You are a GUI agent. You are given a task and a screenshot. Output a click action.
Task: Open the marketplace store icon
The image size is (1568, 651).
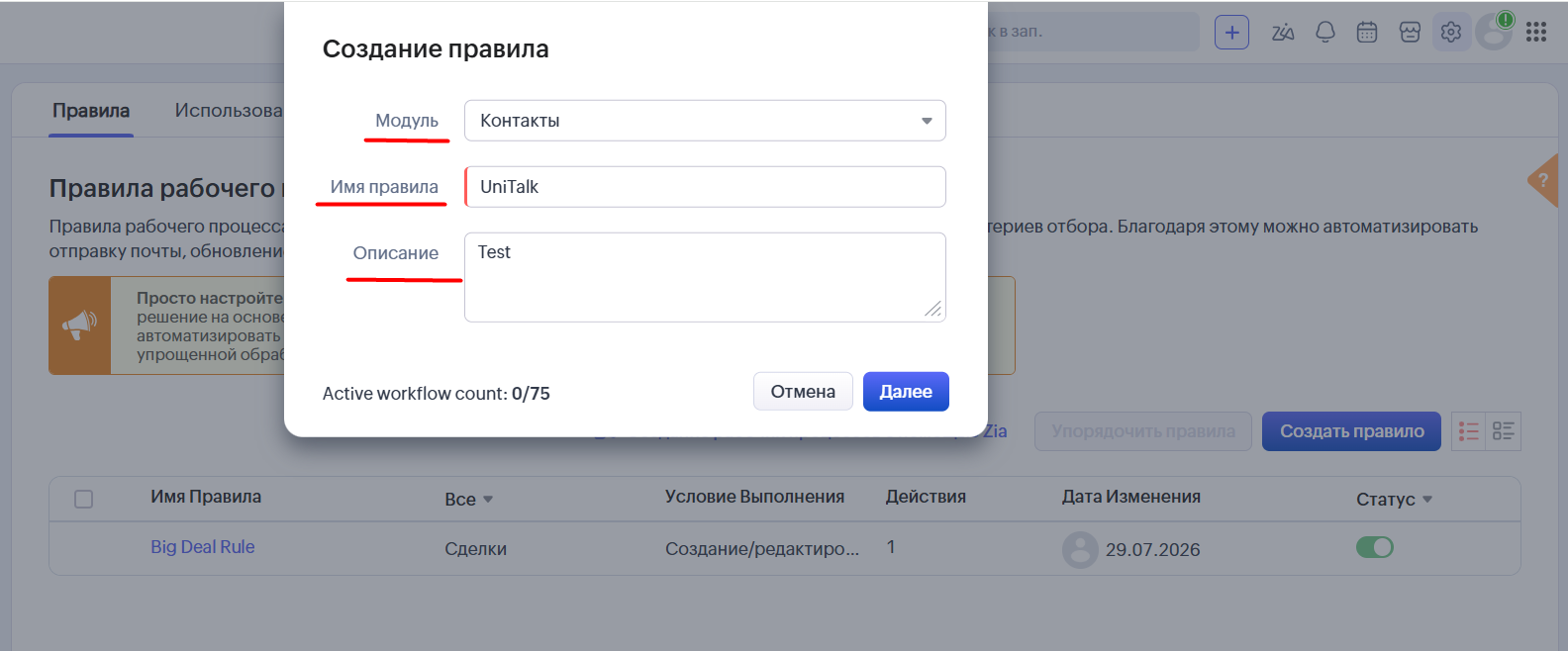[x=1410, y=33]
